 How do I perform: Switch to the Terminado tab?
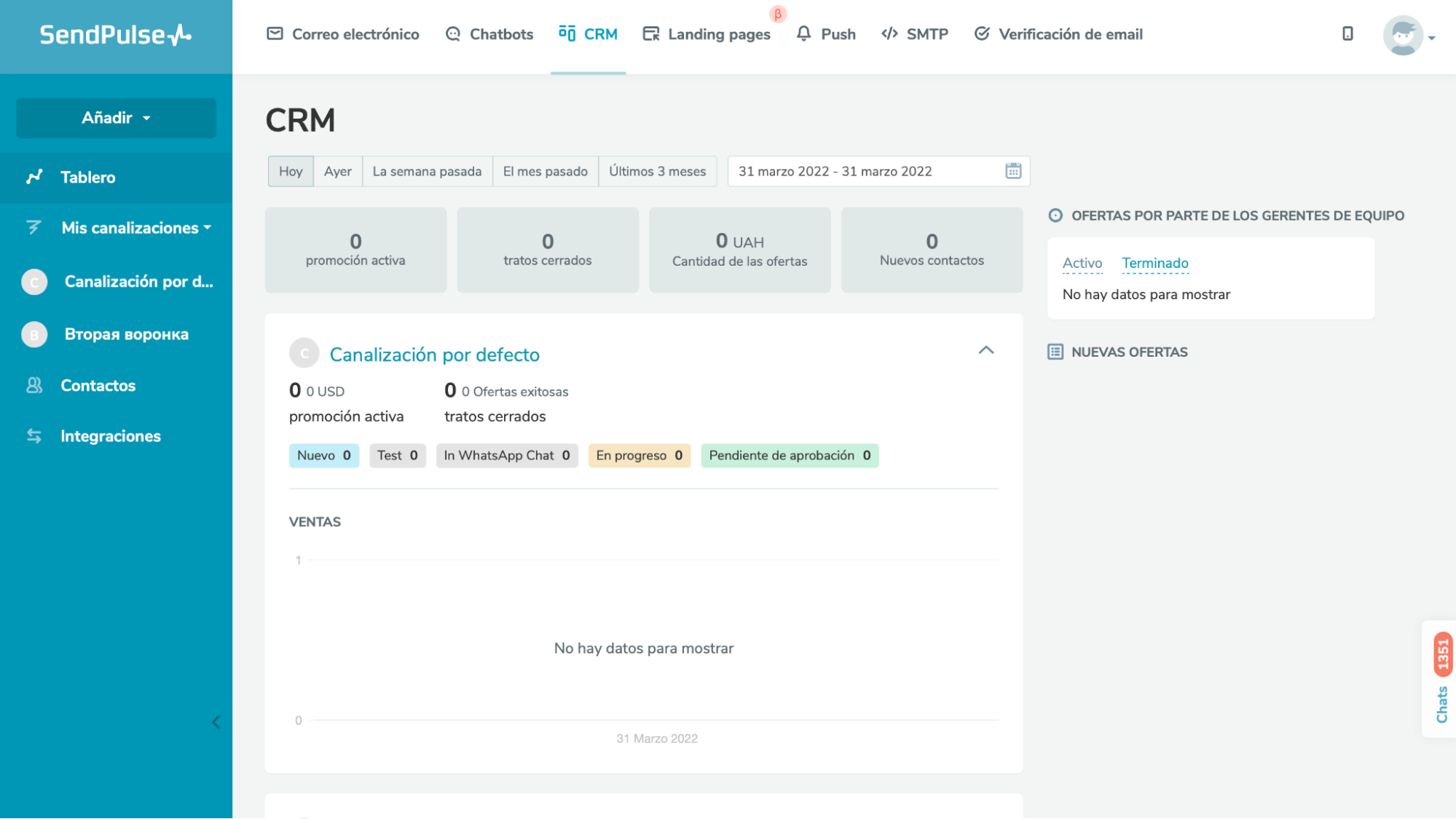(1154, 263)
